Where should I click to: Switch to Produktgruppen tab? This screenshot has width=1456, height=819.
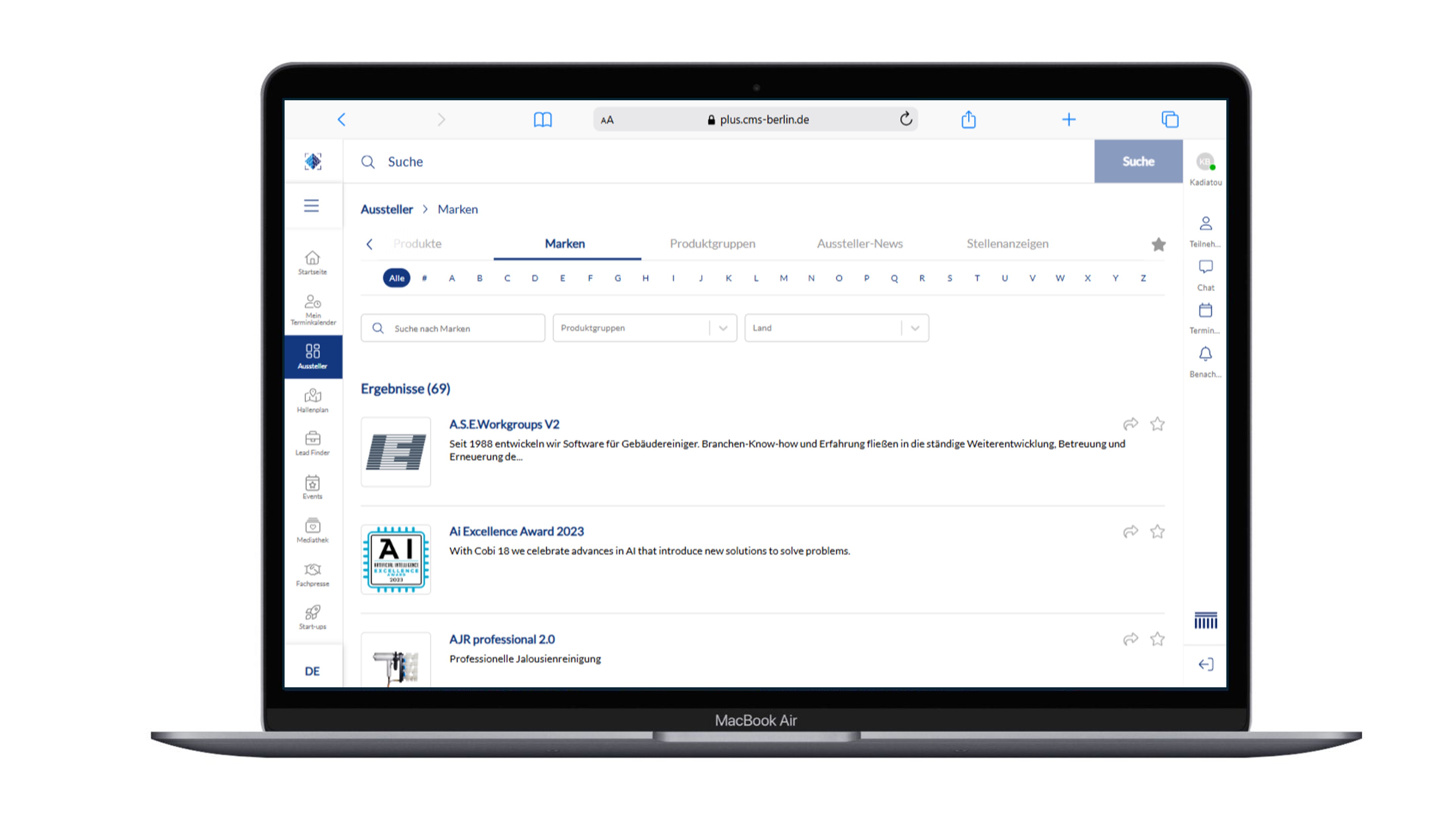pos(712,244)
